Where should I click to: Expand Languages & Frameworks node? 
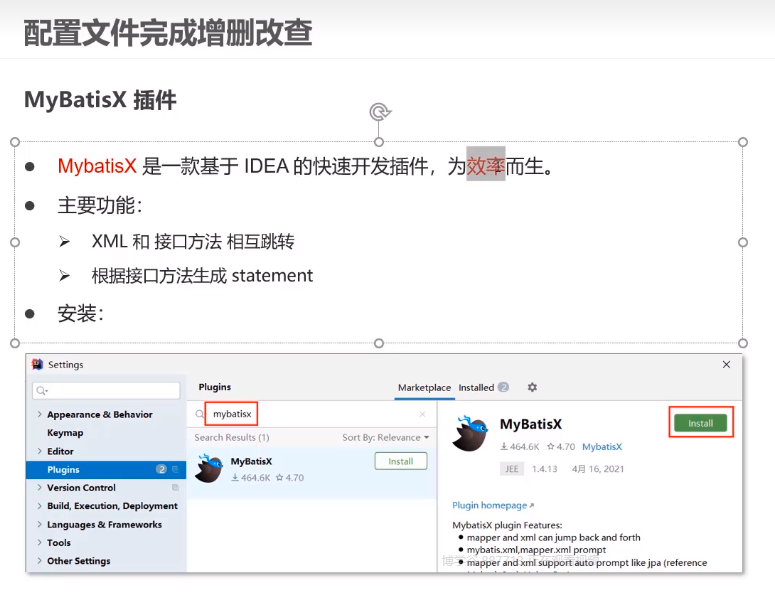click(39, 524)
